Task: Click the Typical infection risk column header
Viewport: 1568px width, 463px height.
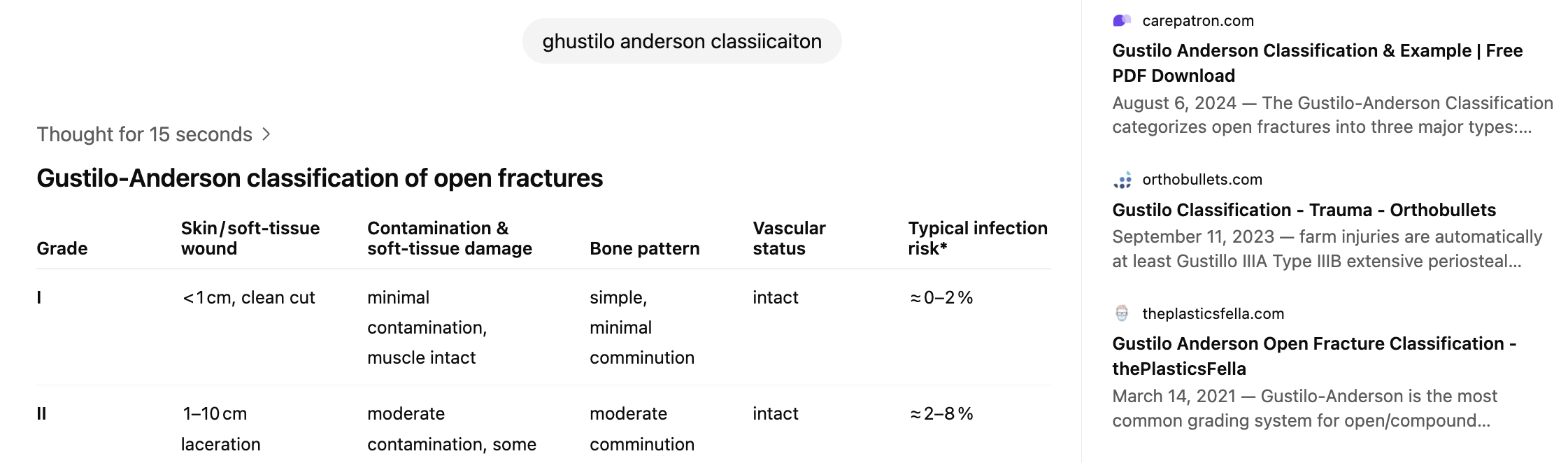Action: (x=978, y=238)
